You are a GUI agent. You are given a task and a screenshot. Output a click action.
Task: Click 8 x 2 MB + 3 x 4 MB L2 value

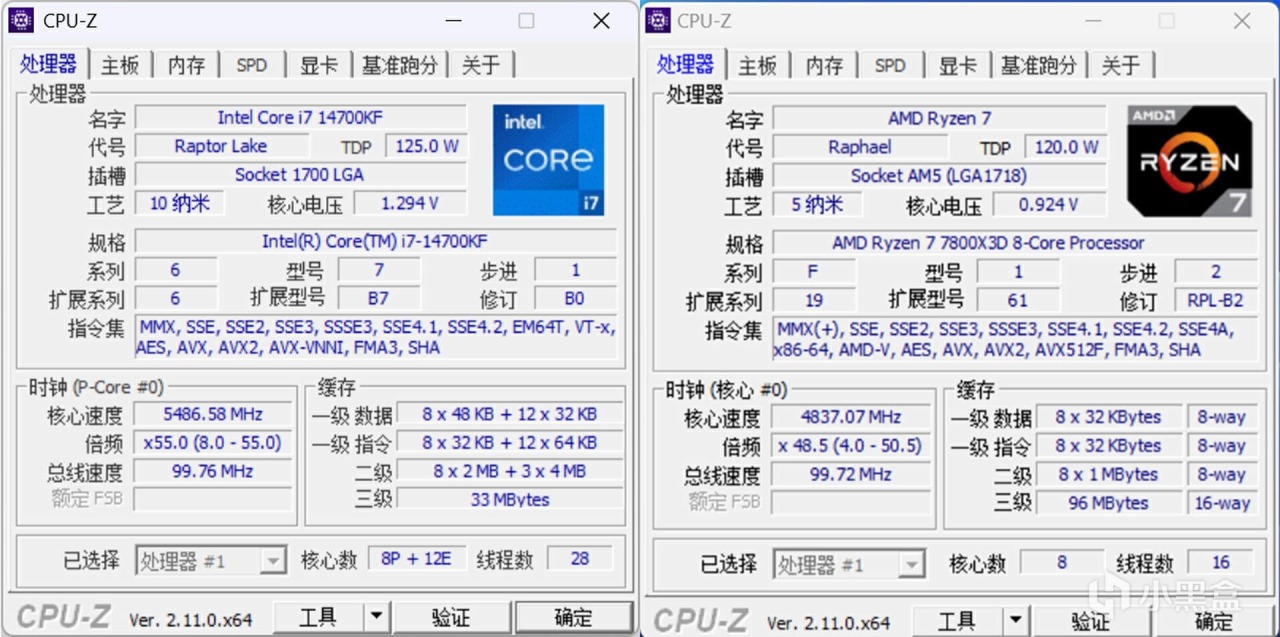[x=510, y=471]
